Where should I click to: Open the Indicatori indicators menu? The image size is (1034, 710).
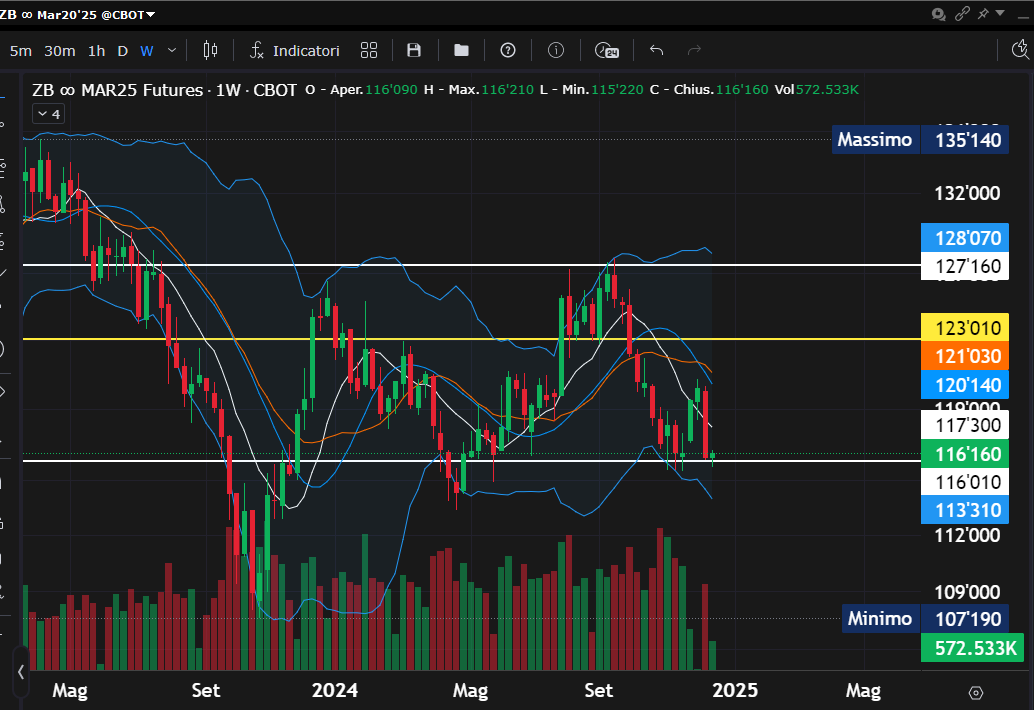pyautogui.click(x=295, y=50)
